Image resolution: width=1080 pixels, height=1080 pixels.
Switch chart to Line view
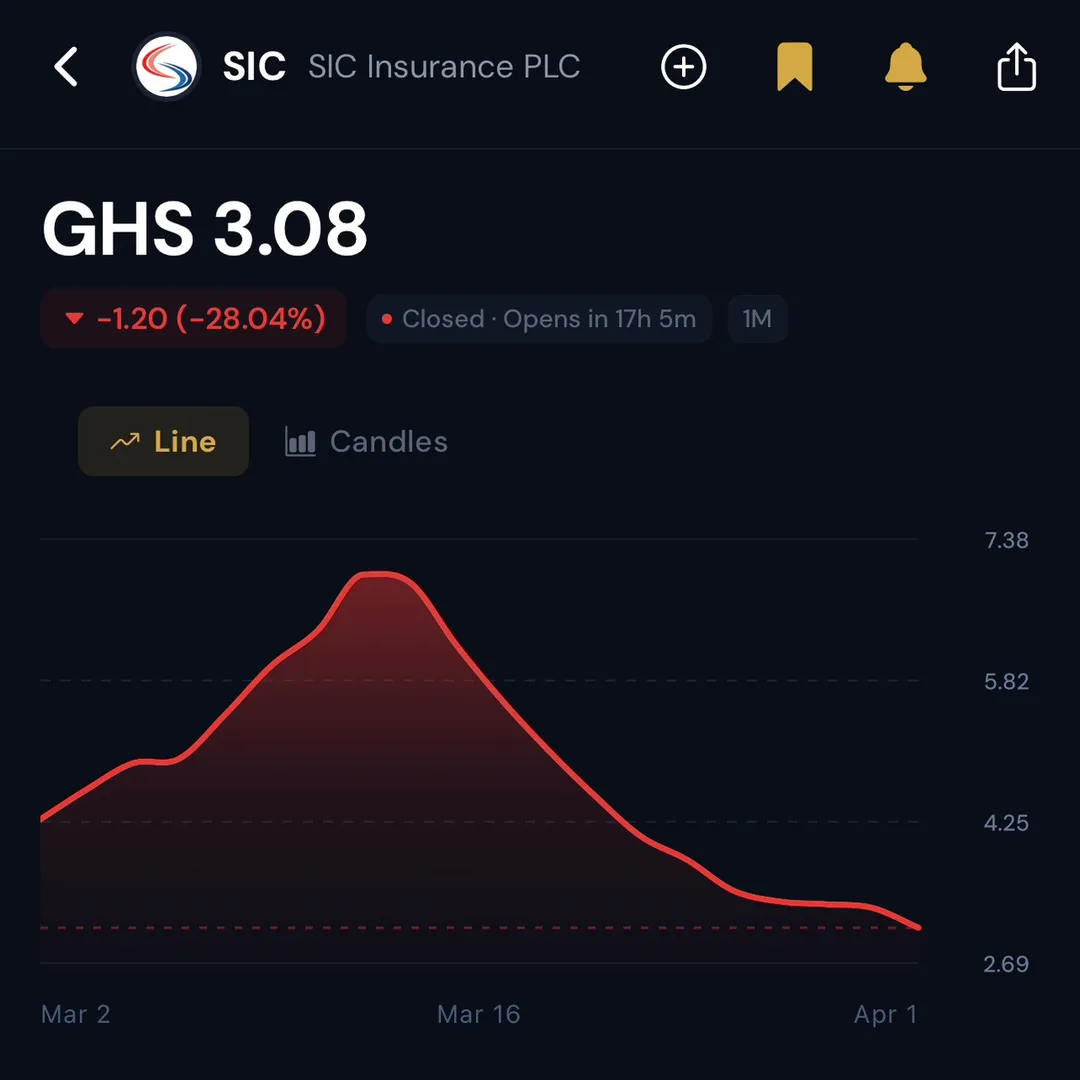tap(163, 441)
